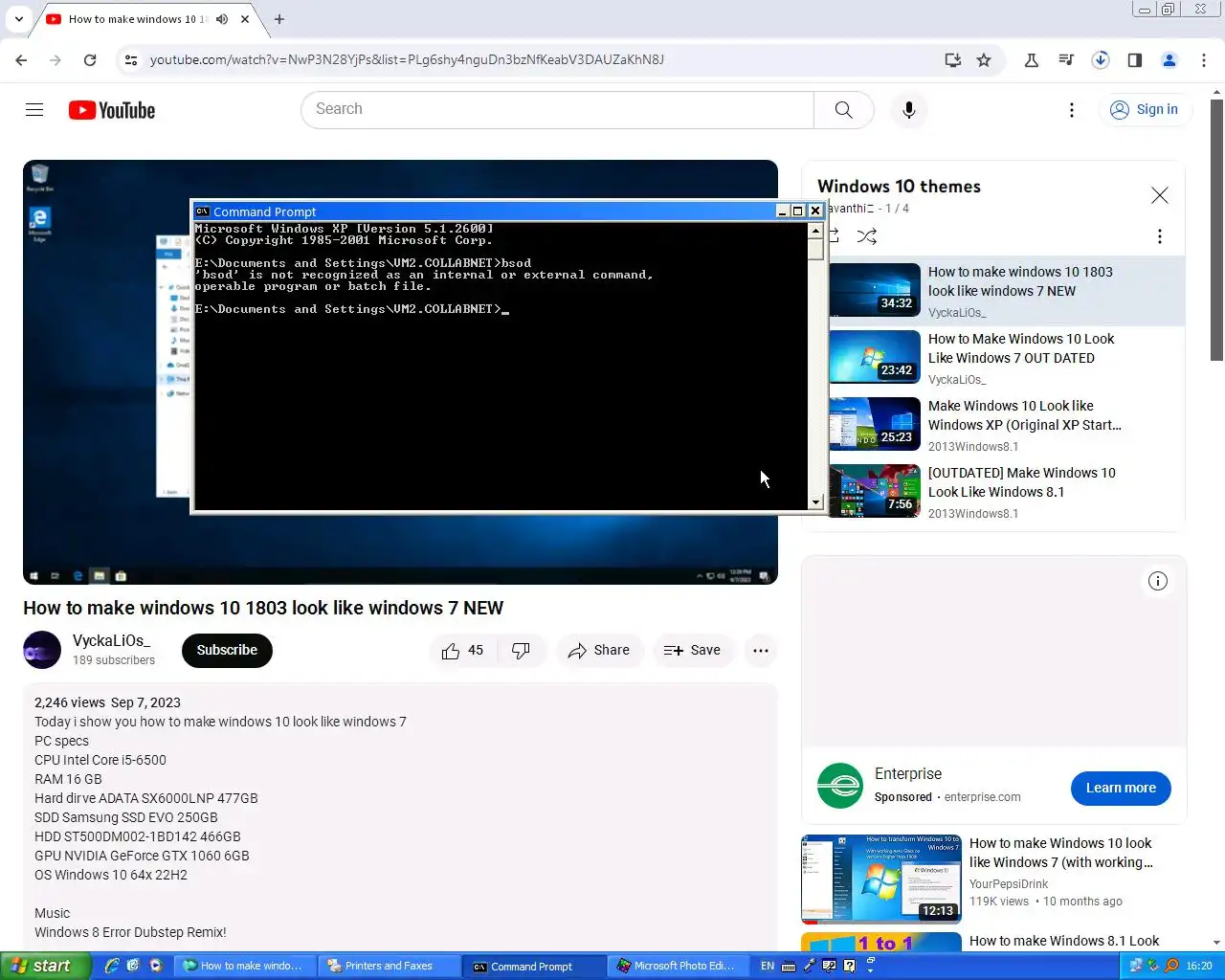Share the video

pyautogui.click(x=599, y=651)
